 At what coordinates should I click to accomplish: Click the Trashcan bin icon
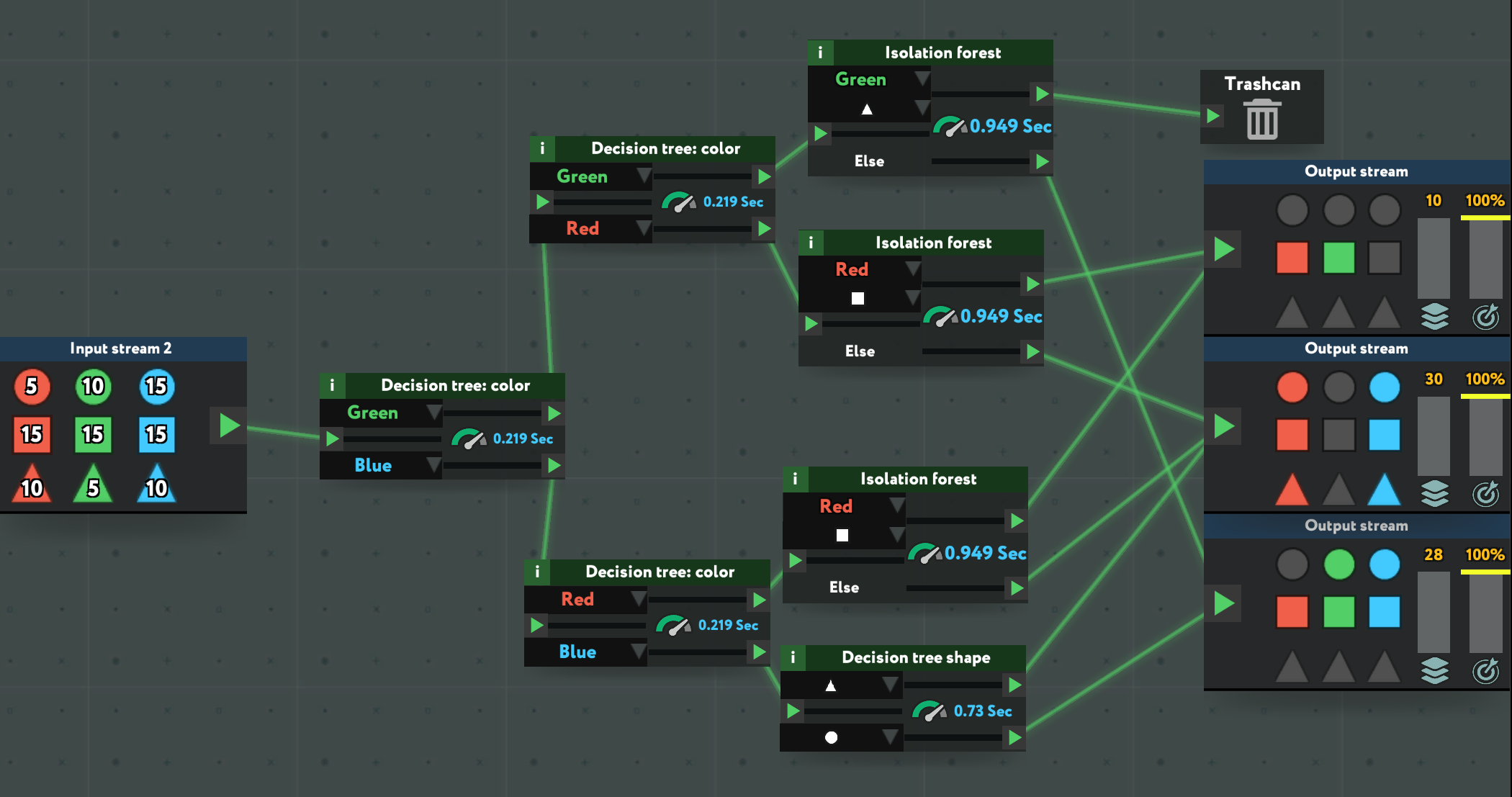point(1262,119)
